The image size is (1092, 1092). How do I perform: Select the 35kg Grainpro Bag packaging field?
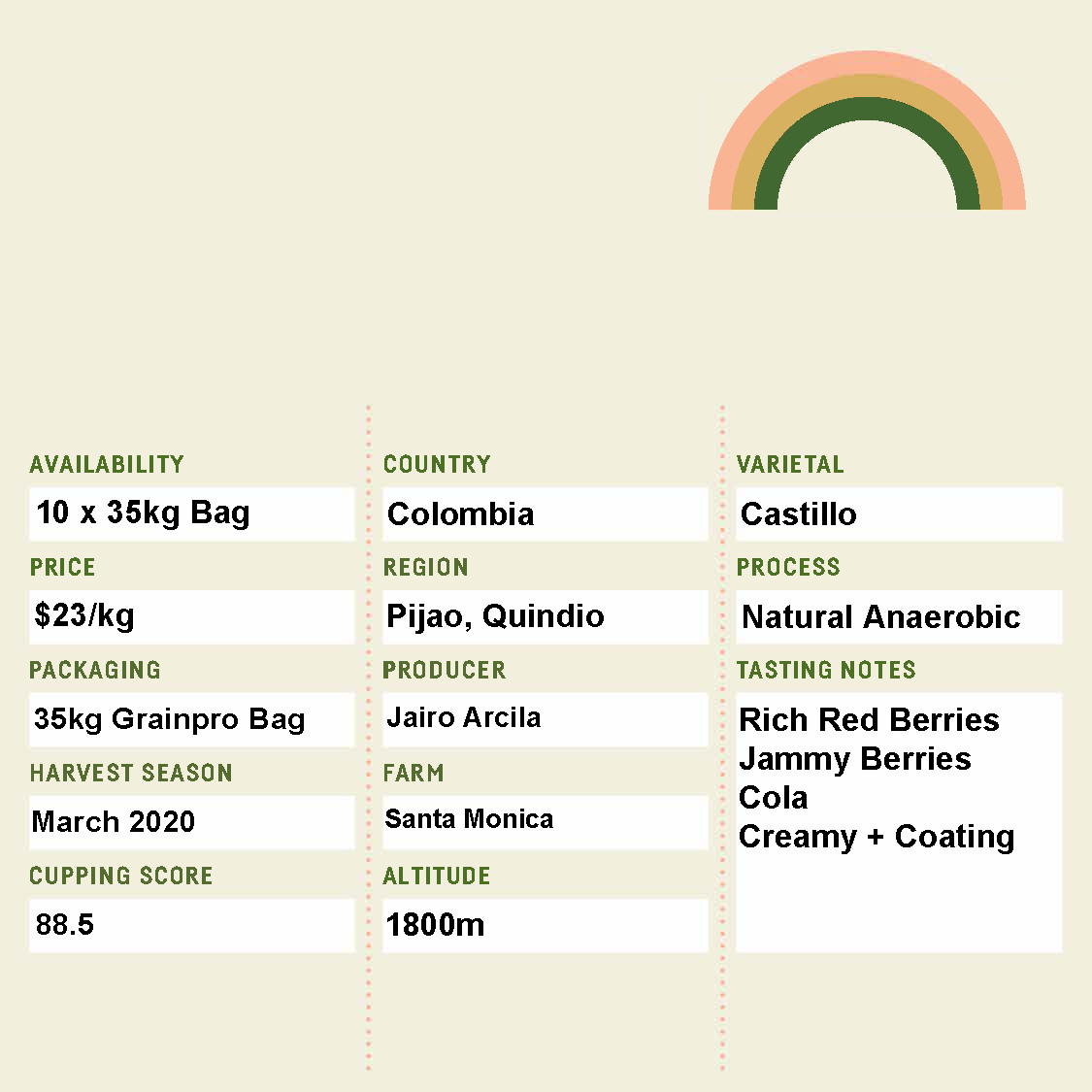point(191,719)
